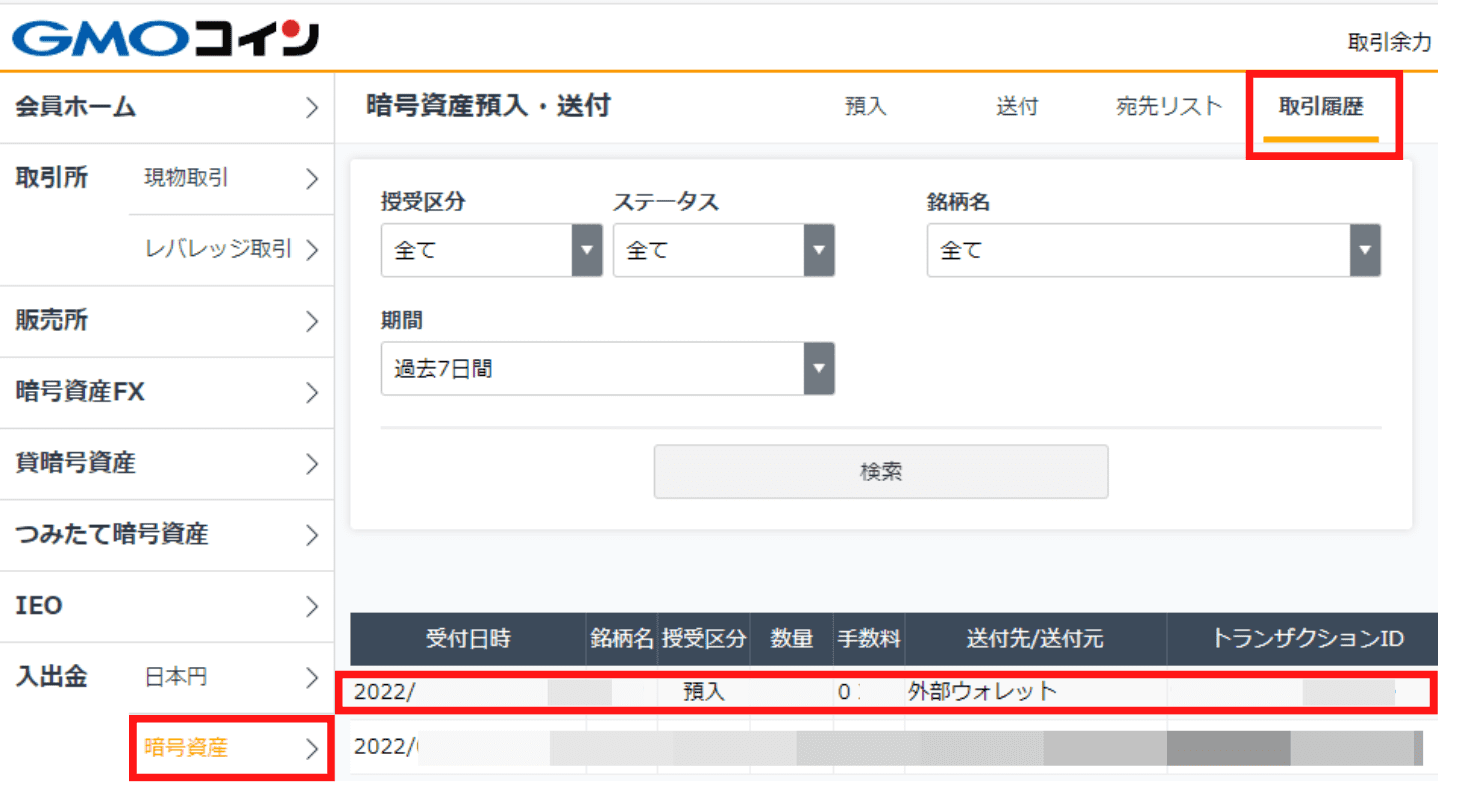Open the 銘柄名 dropdown
1466x801 pixels.
[x=1153, y=250]
